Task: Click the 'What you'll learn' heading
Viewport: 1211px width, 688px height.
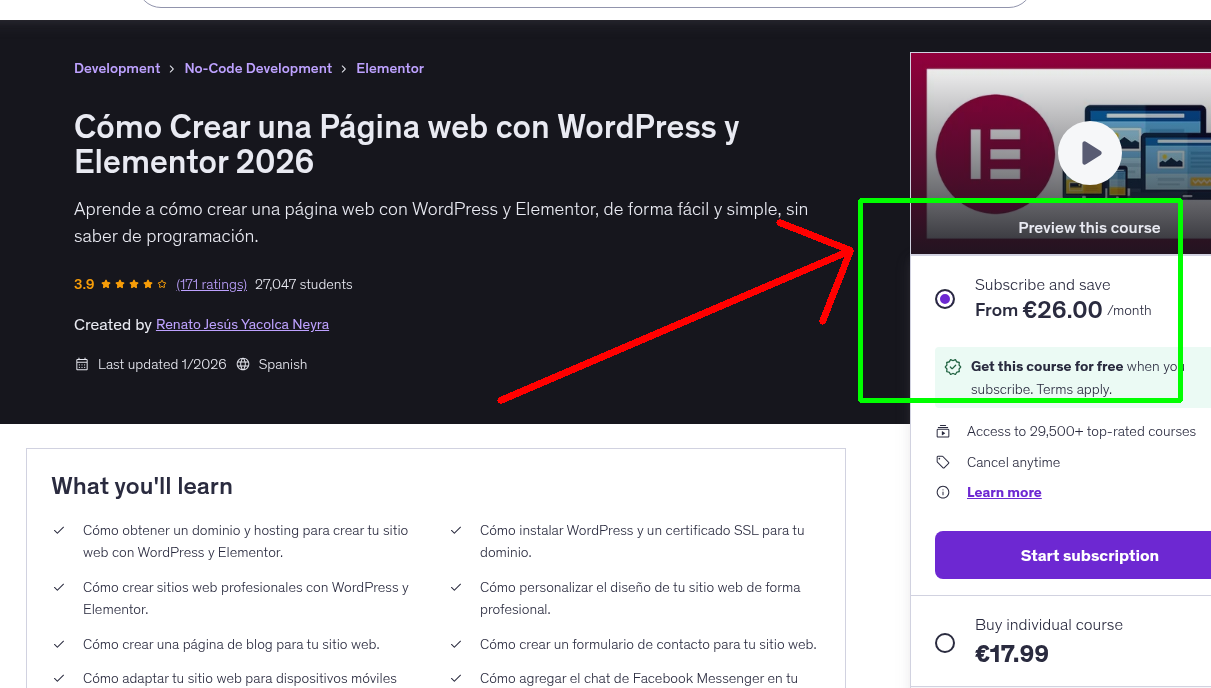Action: coord(142,486)
